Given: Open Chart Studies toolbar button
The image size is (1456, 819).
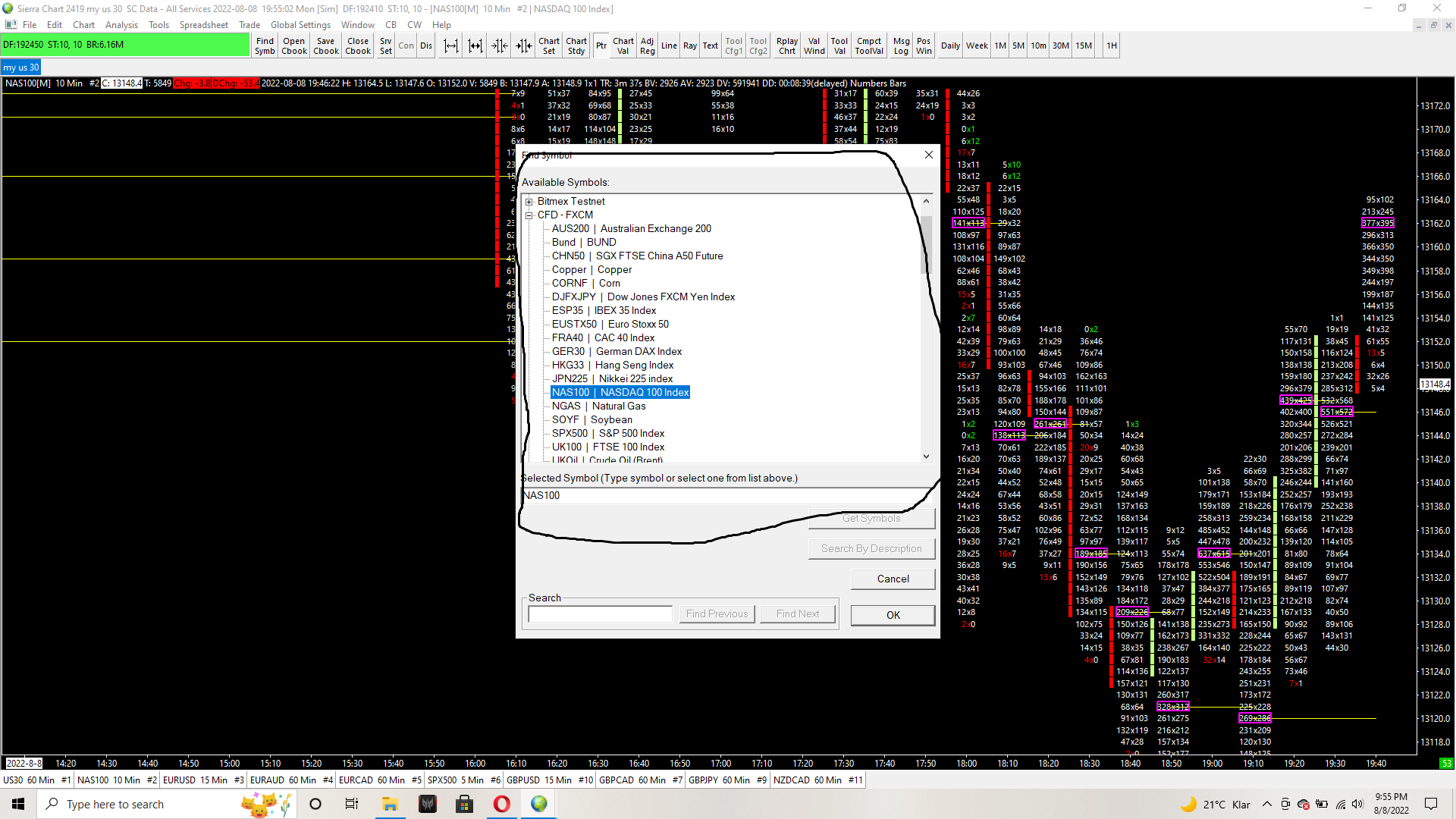Looking at the screenshot, I should pyautogui.click(x=576, y=46).
